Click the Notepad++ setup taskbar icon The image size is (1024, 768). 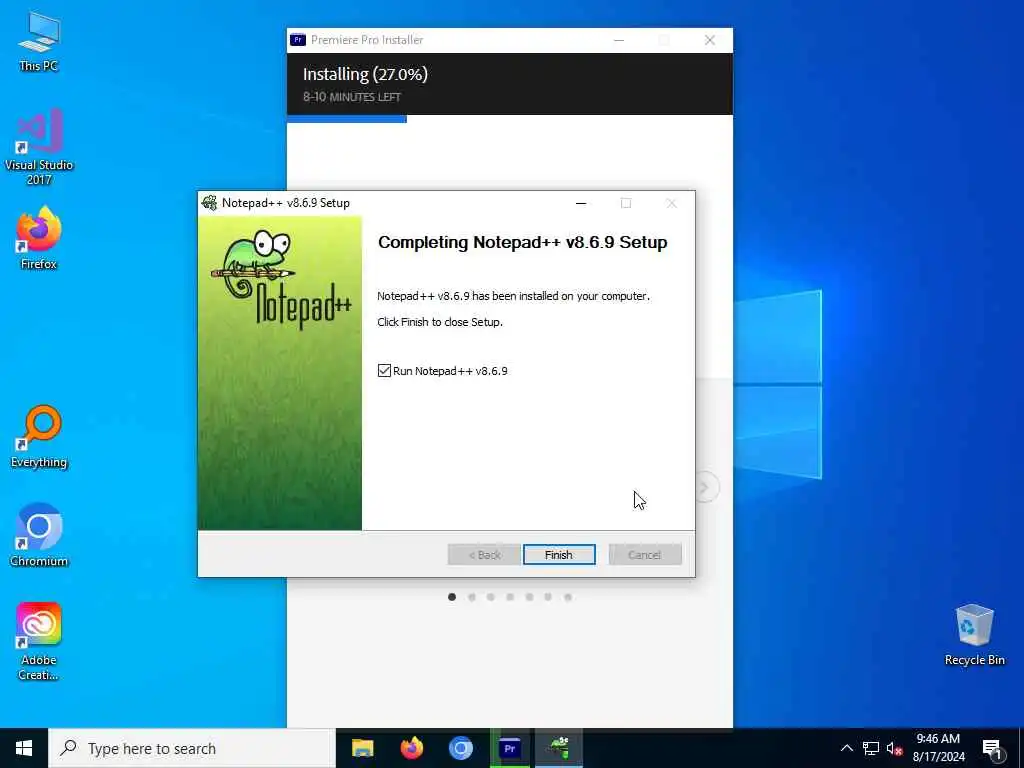click(x=559, y=748)
